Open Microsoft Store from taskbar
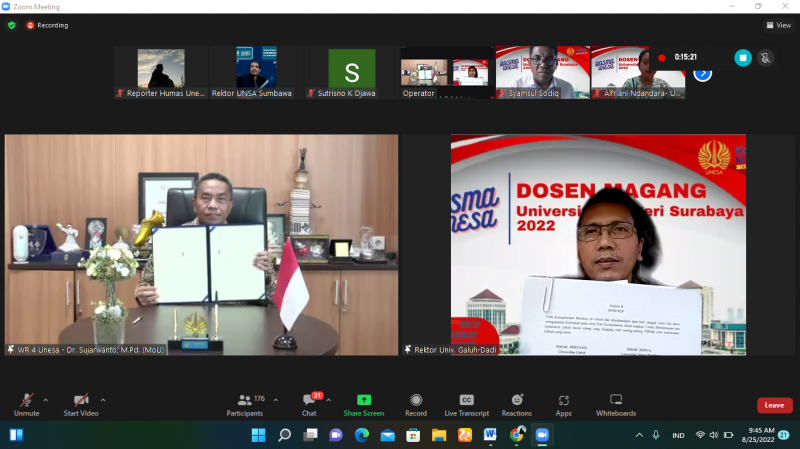This screenshot has height=449, width=800. coord(413,435)
